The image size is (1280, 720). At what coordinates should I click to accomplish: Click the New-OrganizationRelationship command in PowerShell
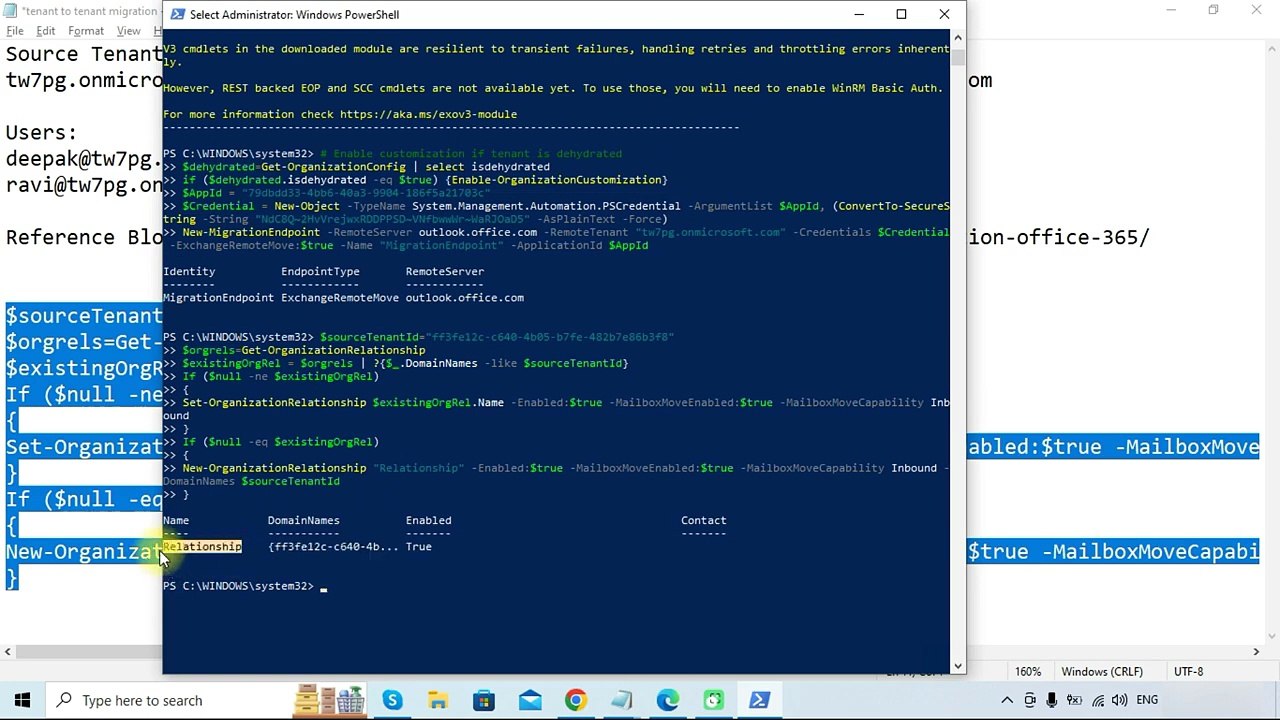coord(274,468)
